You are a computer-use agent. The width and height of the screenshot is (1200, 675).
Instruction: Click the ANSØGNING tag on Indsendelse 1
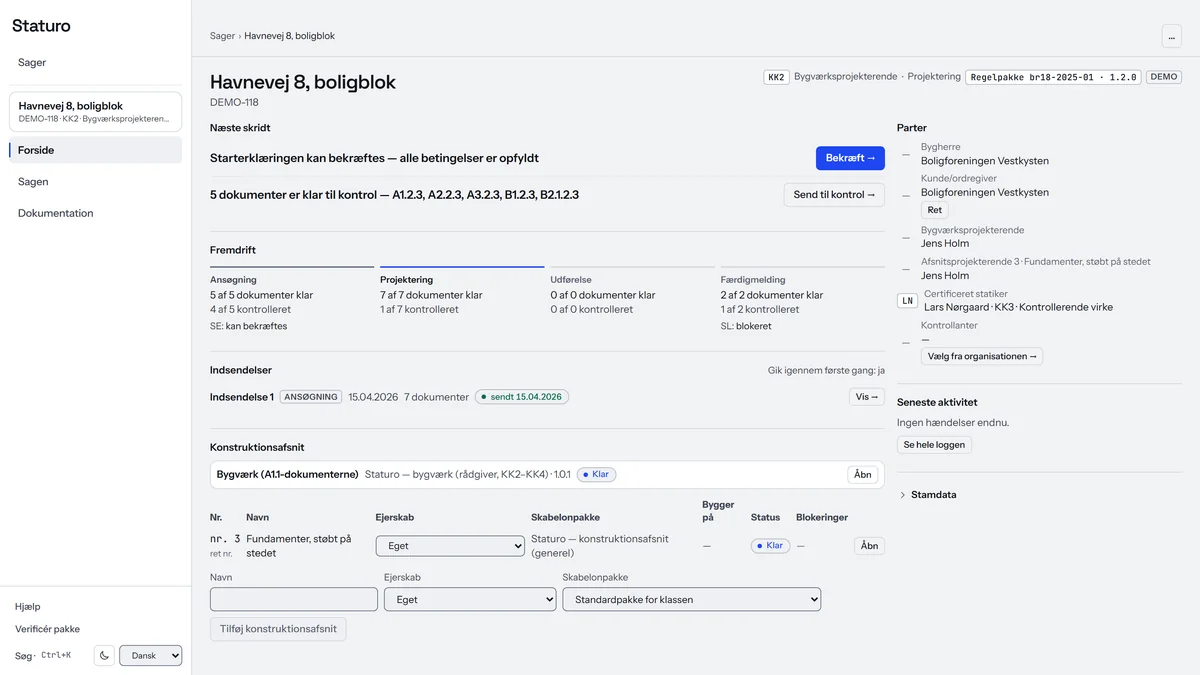(x=311, y=397)
